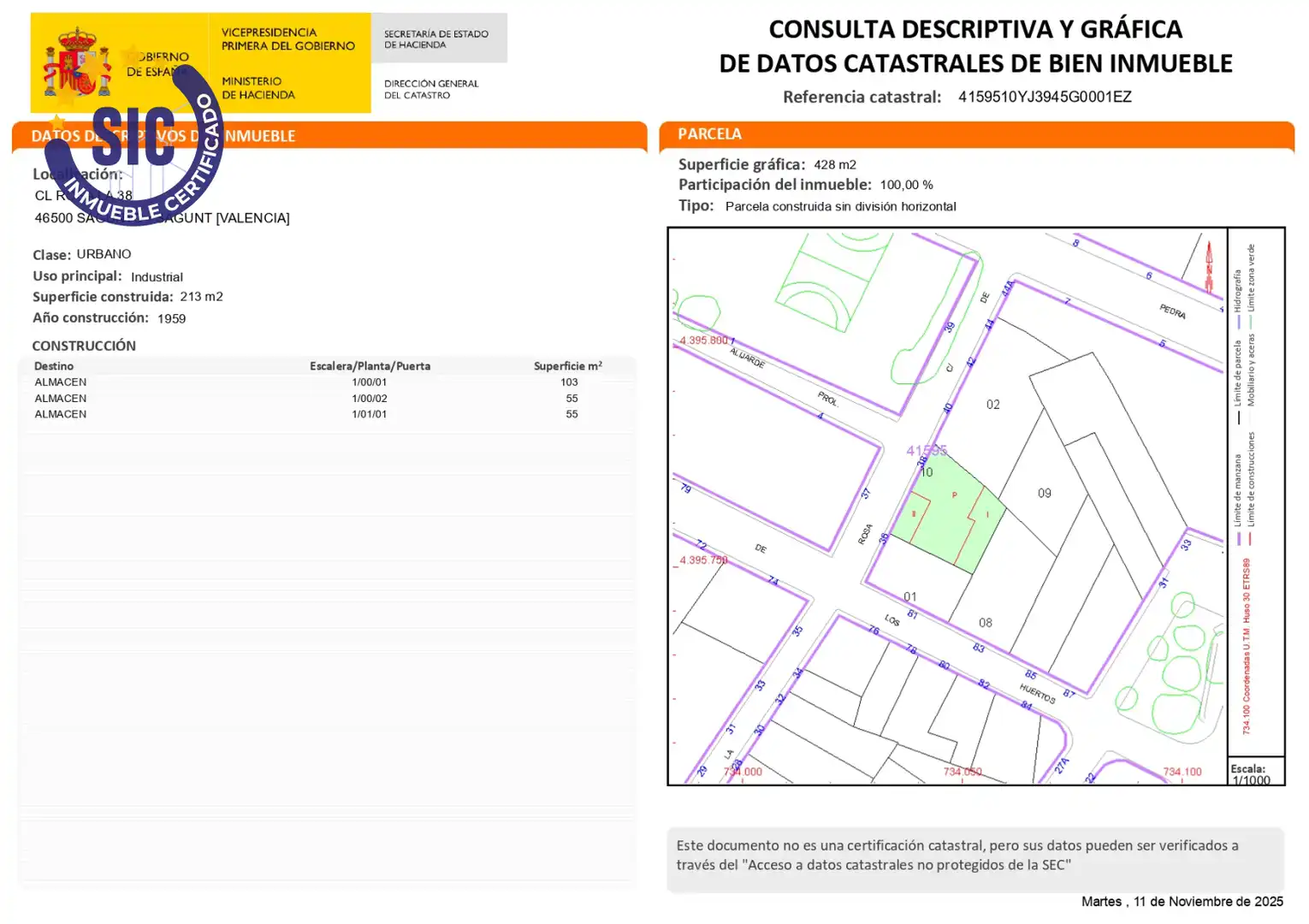Click parcel label '08' on the map

click(986, 623)
